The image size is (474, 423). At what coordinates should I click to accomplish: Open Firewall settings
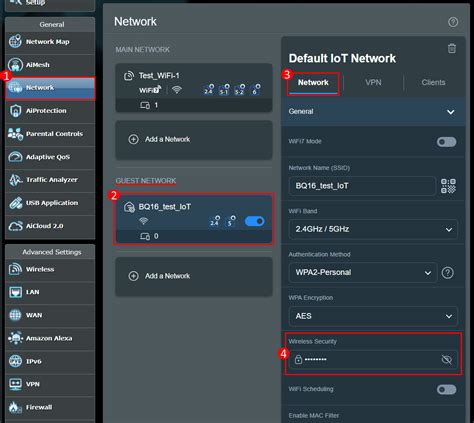[50, 407]
